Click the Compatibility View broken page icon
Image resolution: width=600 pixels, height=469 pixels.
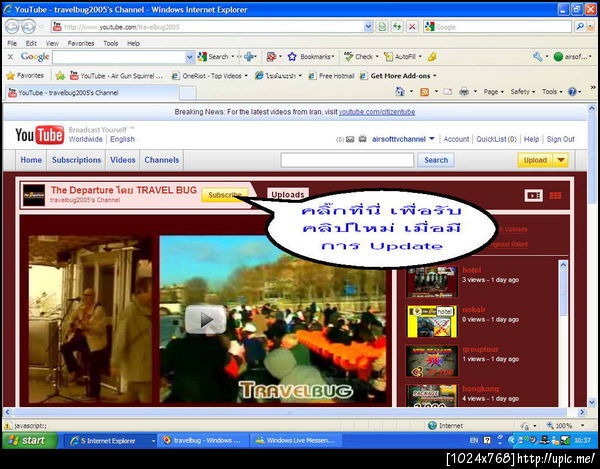[x=382, y=27]
